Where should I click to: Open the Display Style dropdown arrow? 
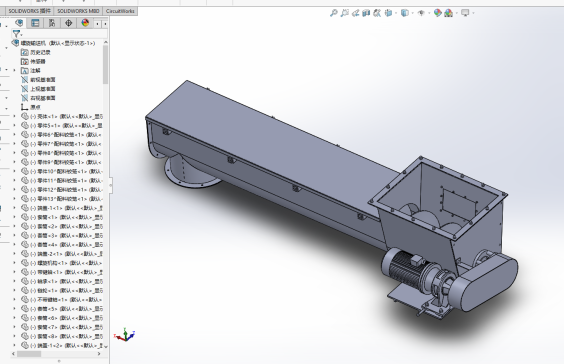pyautogui.click(x=412, y=13)
